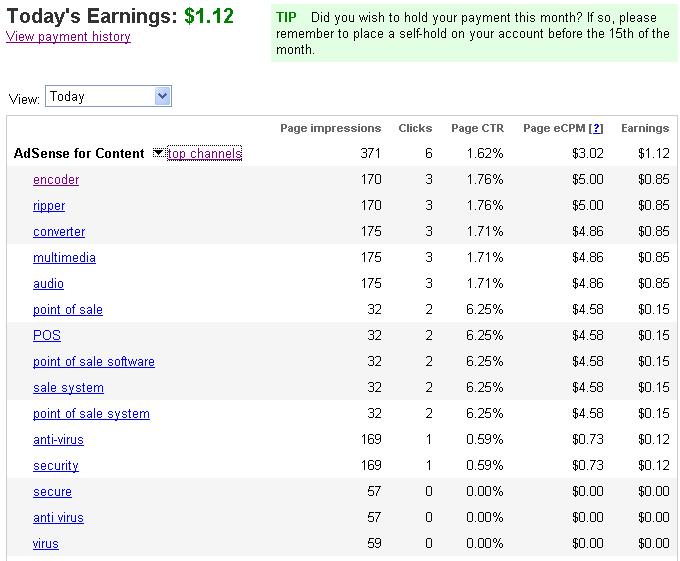Open the secure channel link
This screenshot has height=561, width=680.
52,492
